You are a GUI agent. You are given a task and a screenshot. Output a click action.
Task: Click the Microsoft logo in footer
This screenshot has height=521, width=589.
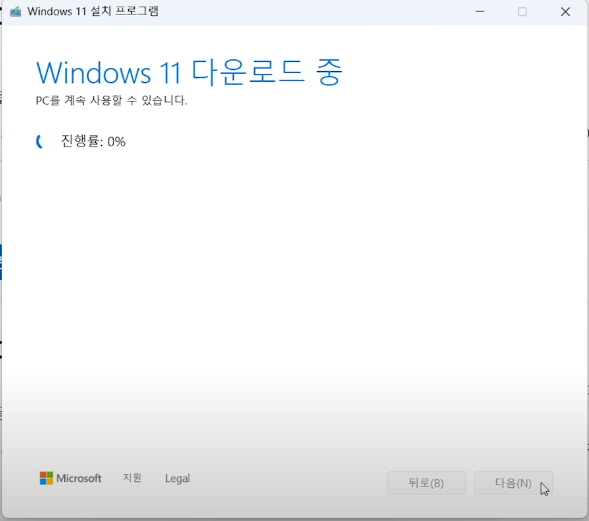(x=71, y=478)
